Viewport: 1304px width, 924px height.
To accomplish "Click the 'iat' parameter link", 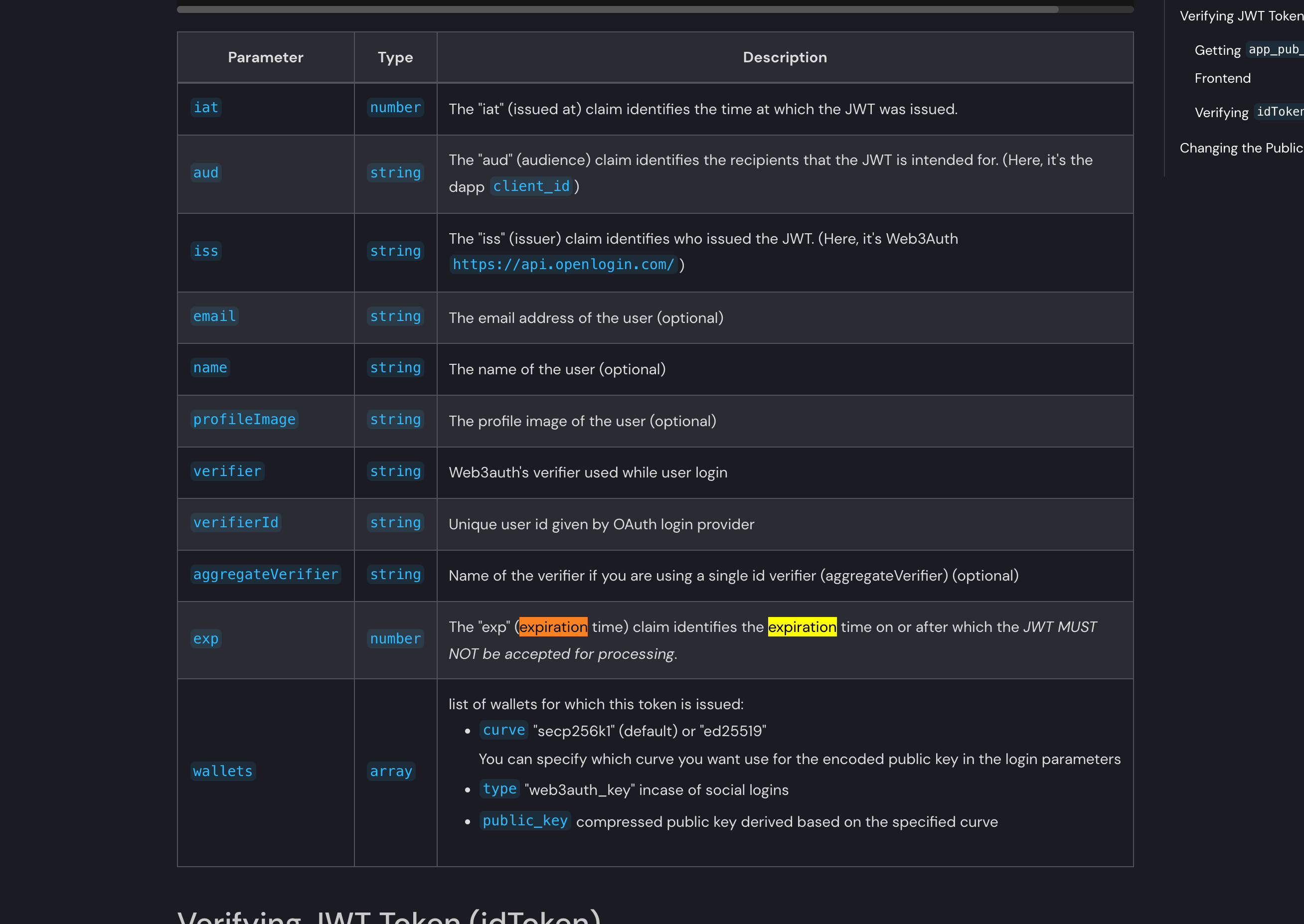I will pyautogui.click(x=205, y=107).
